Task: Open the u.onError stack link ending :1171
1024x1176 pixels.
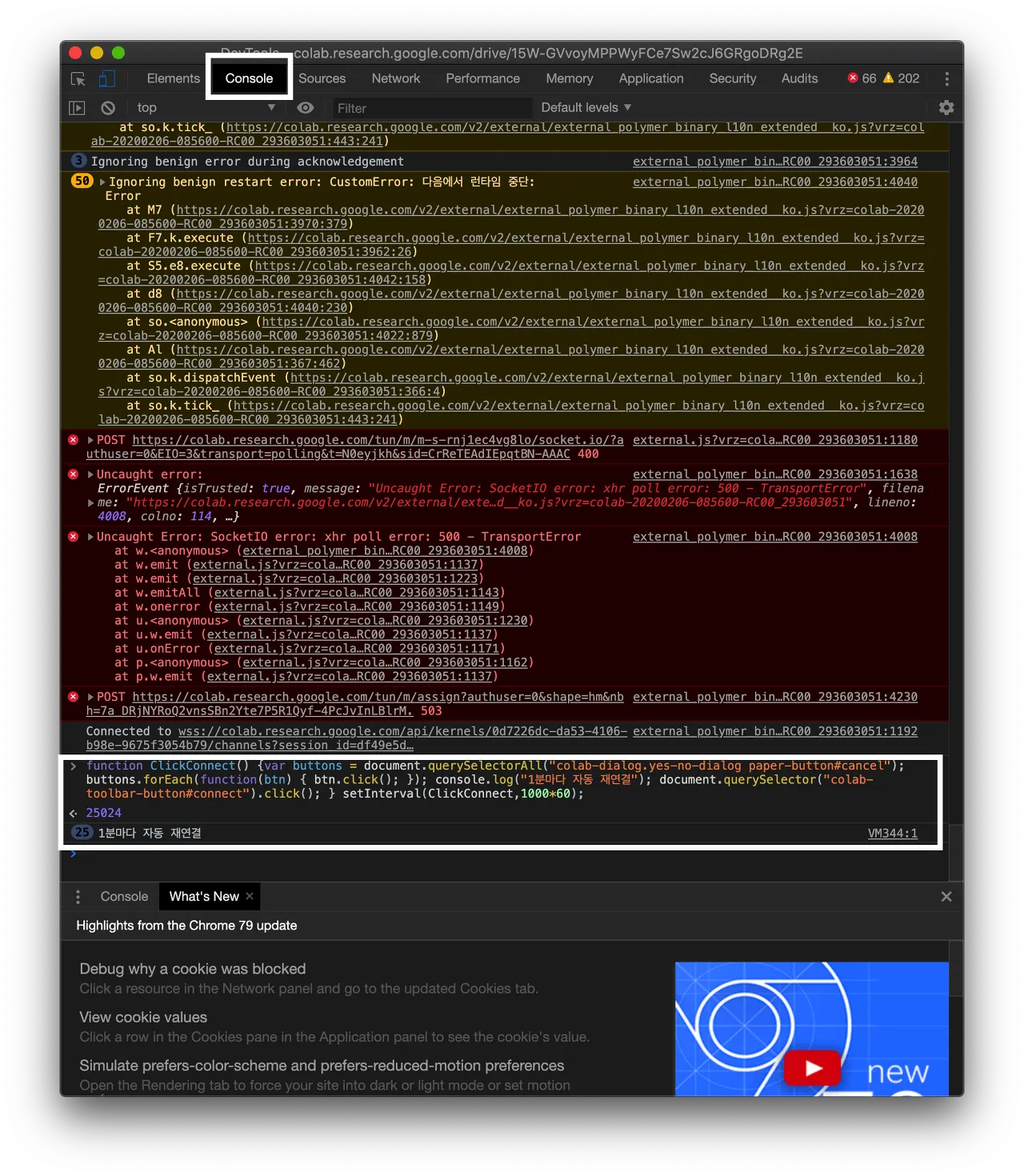Action: (357, 649)
